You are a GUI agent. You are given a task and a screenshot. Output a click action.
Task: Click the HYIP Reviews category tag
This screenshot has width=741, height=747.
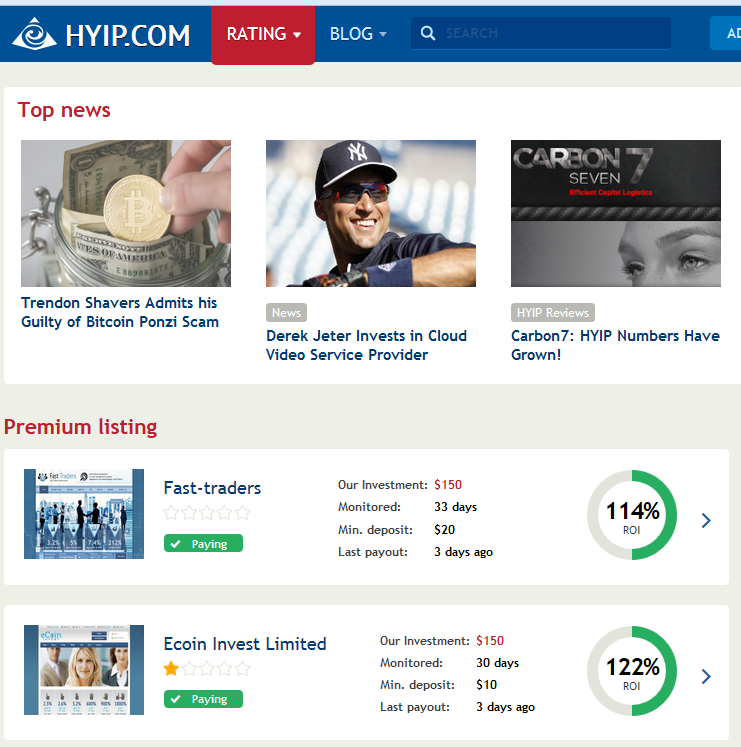(553, 313)
